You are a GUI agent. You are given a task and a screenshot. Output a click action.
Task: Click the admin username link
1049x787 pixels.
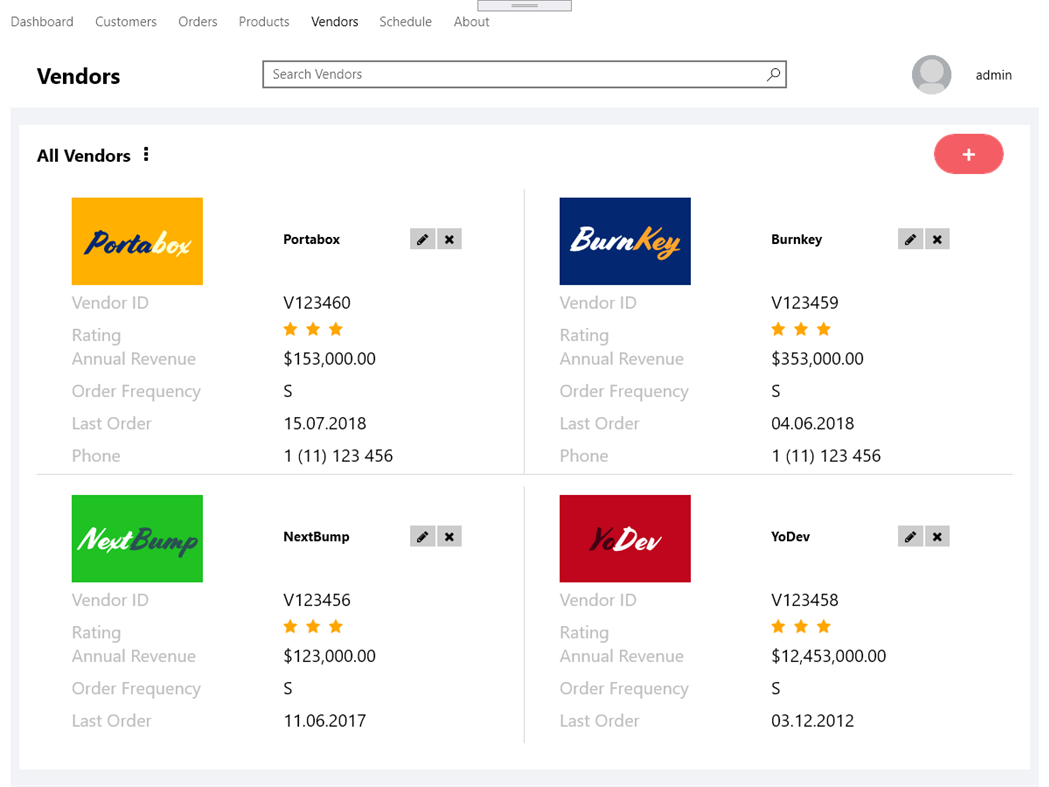click(993, 74)
